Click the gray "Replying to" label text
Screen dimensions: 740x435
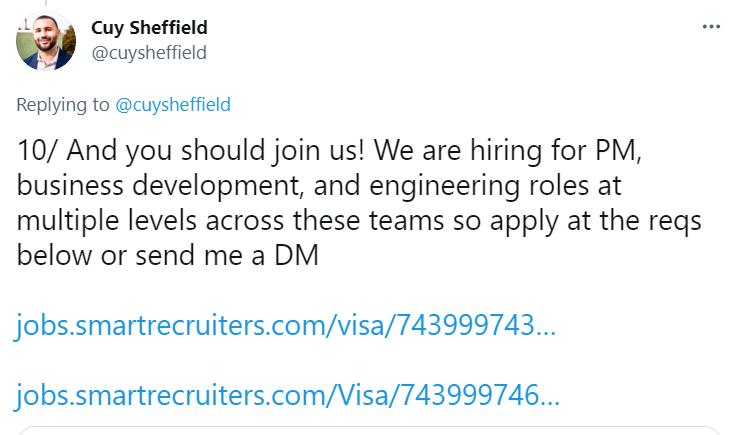coord(63,103)
